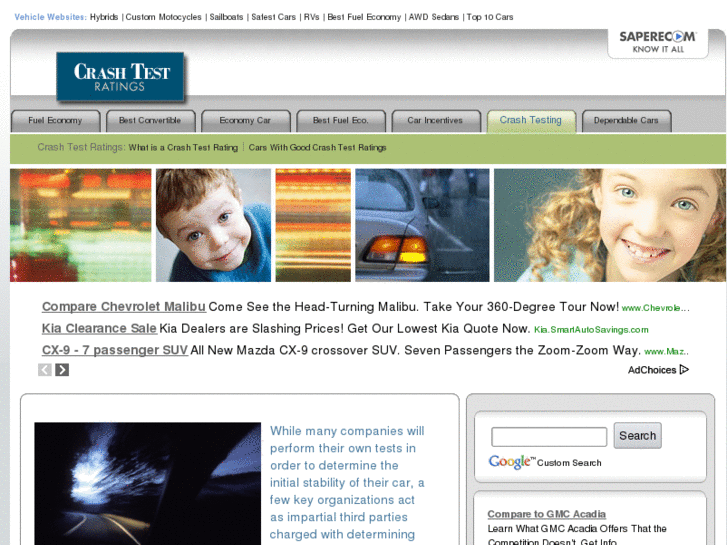727x545 pixels.
Task: Click the Kia.SmartAutoSavings.com URL
Action: click(x=591, y=330)
